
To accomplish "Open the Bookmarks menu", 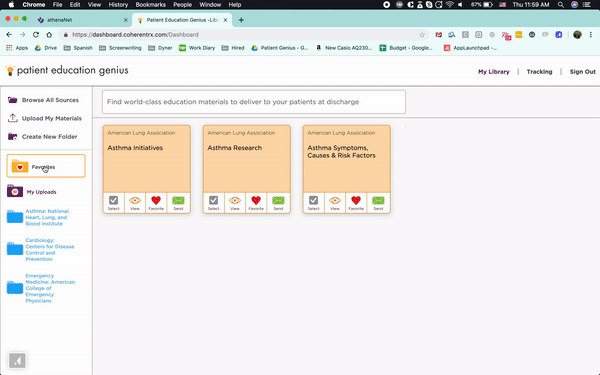I will point(150,5).
